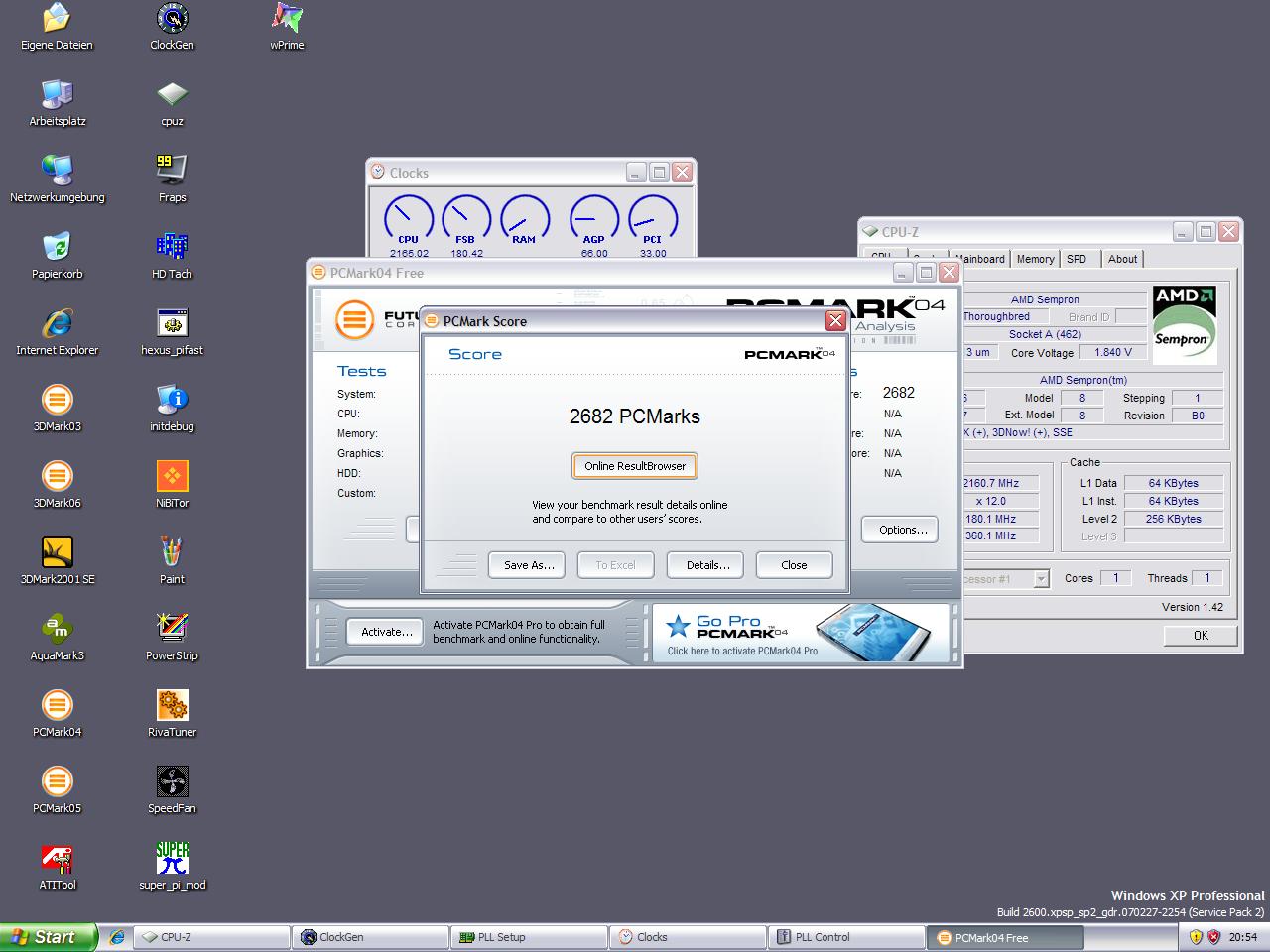Image resolution: width=1270 pixels, height=952 pixels.
Task: Click the red shield tray icon
Action: 1213,937
